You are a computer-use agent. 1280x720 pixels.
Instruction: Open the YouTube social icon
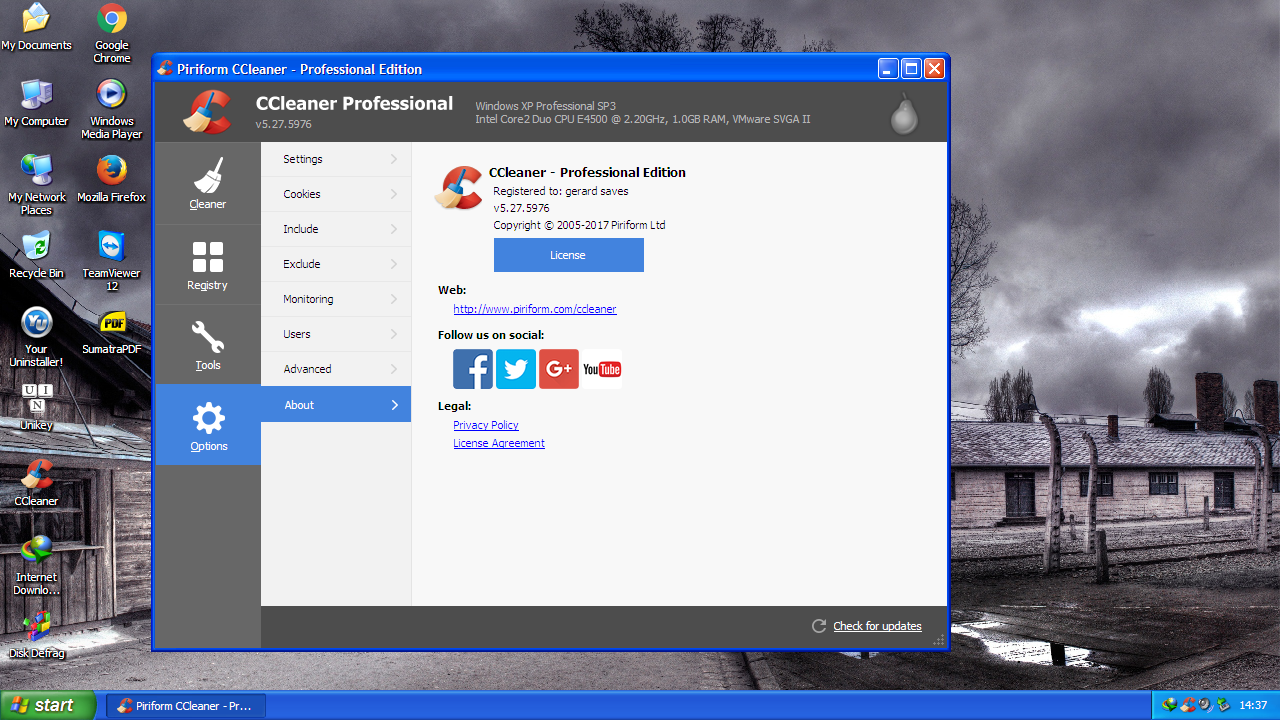point(602,369)
